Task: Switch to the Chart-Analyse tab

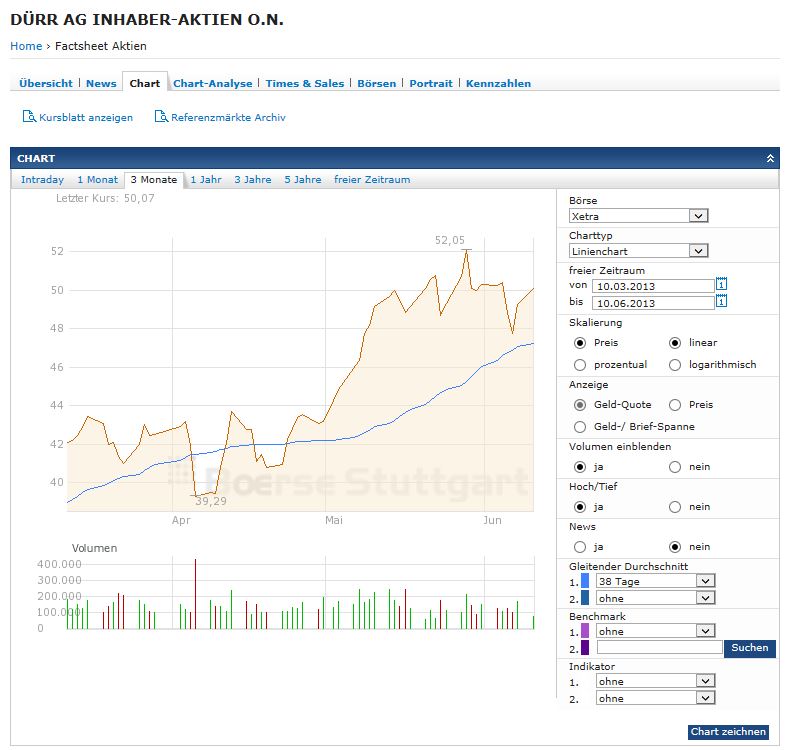Action: pos(212,84)
